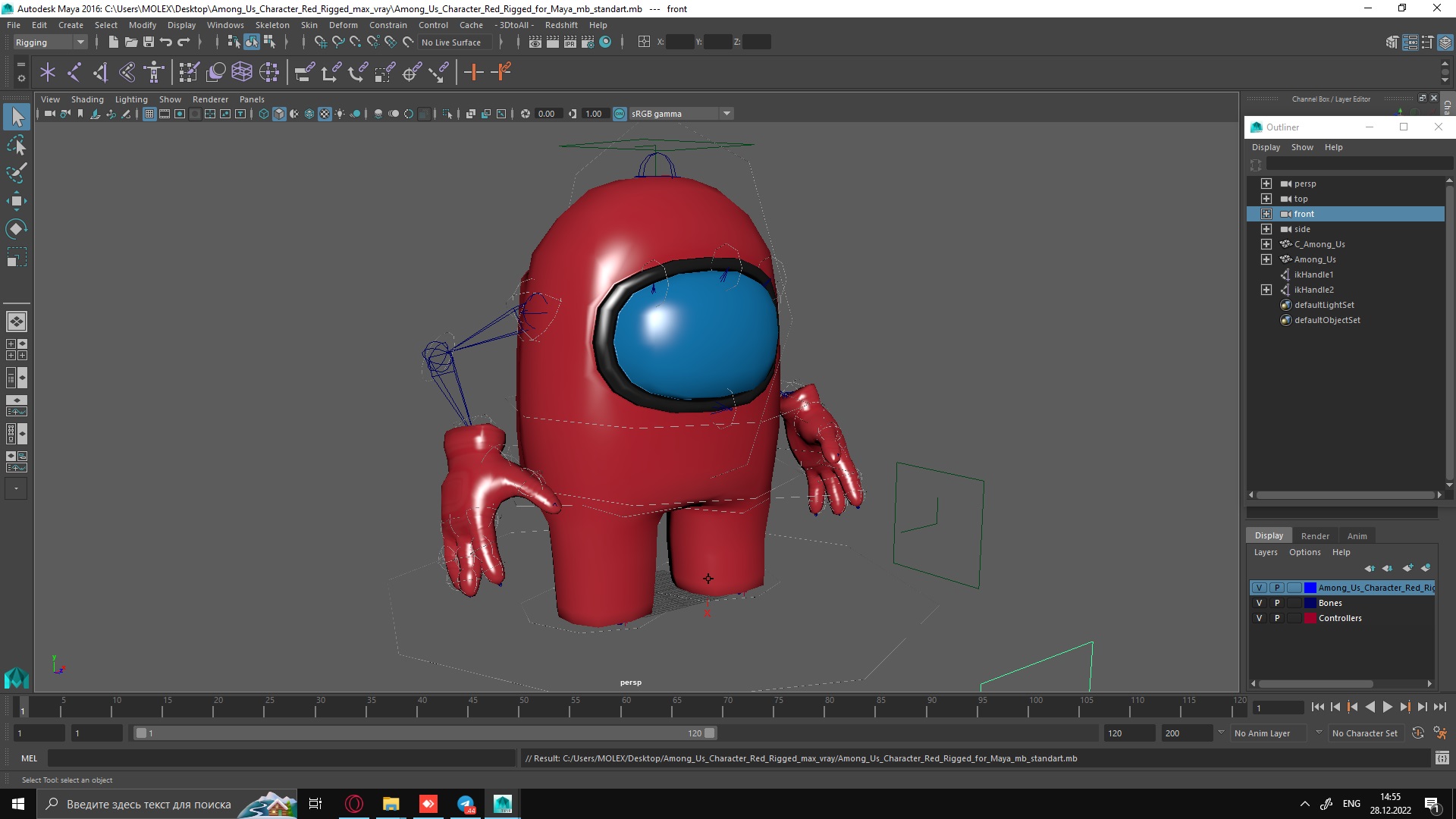
Task: Select the Create Joint tool on the shelf
Action: point(74,73)
